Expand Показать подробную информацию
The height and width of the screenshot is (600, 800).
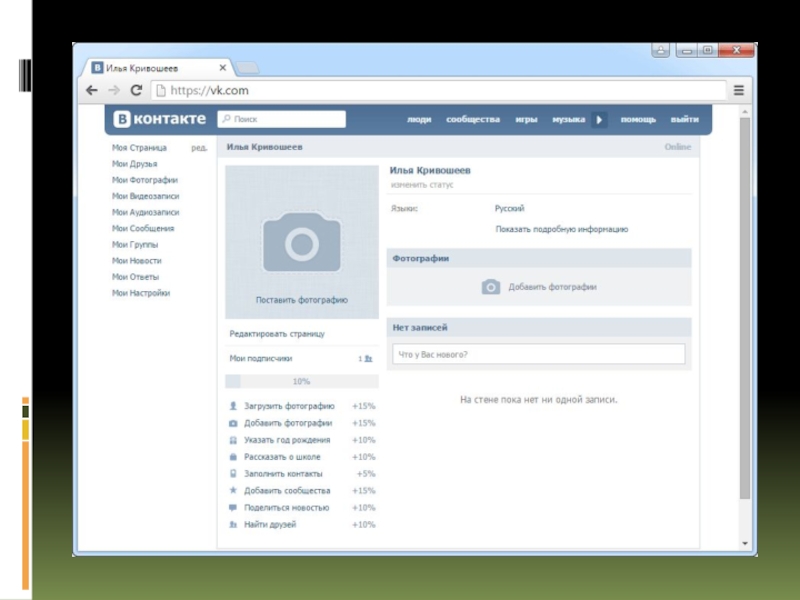[x=562, y=229]
